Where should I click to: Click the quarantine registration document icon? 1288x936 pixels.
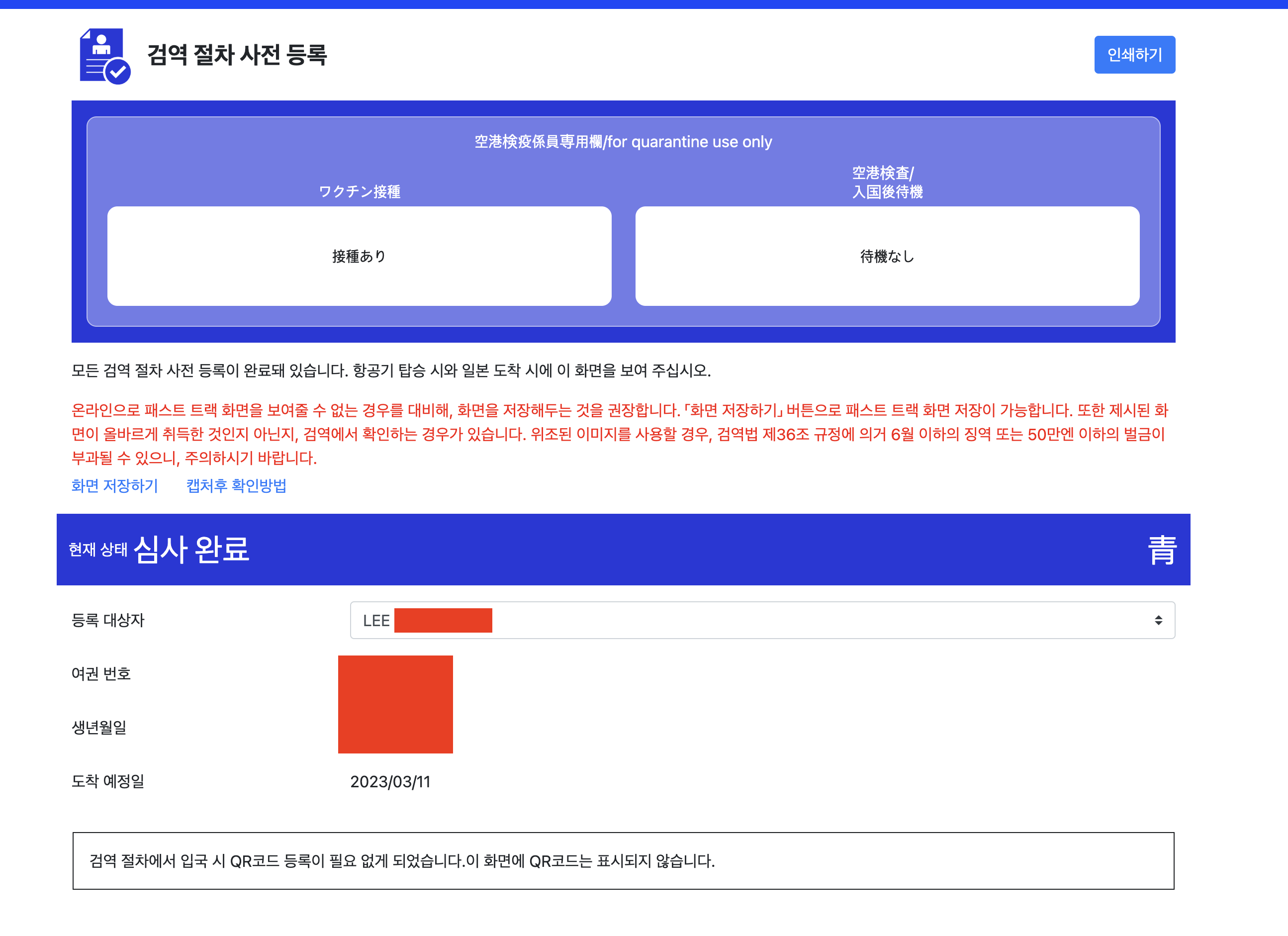click(x=105, y=56)
